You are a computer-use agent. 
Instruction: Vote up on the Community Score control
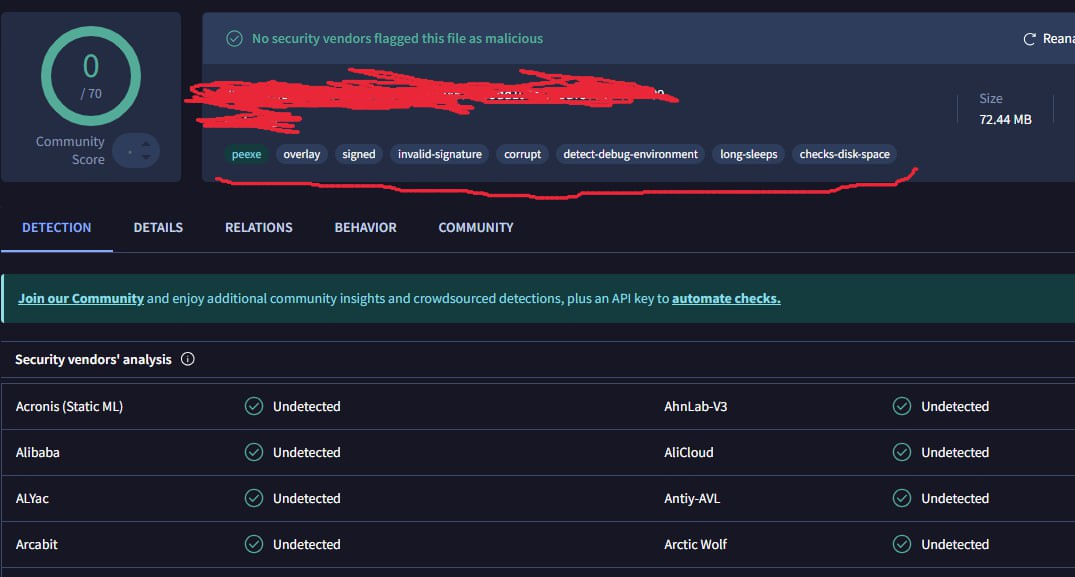[x=145, y=144]
